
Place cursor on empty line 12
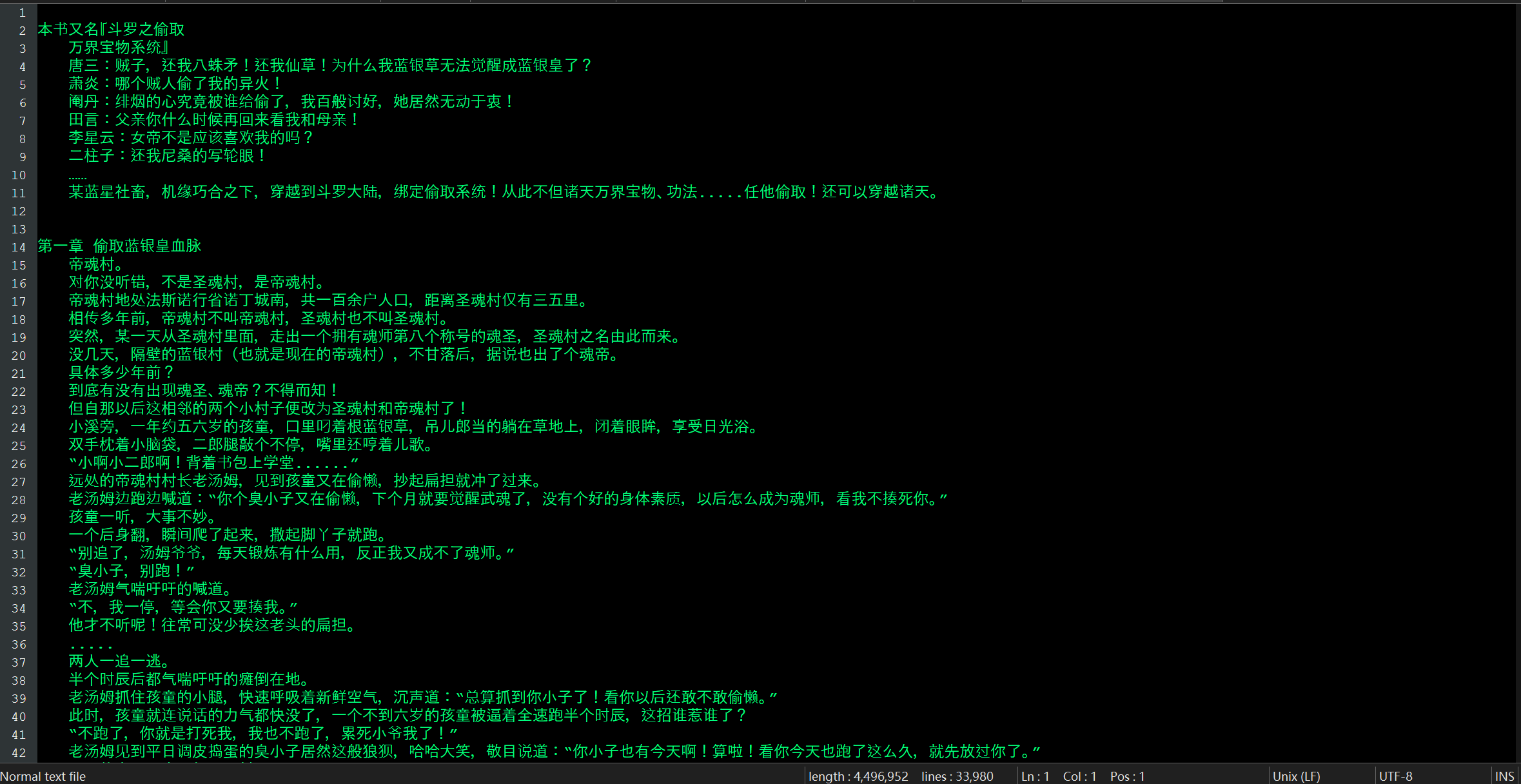[258, 211]
